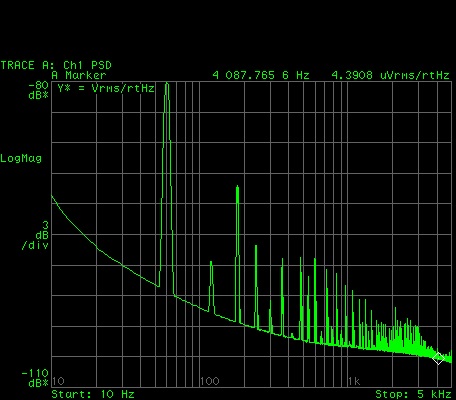Click the '1k' frequency axis label
Viewport: 456px width, 400px height.
[x=354, y=381]
